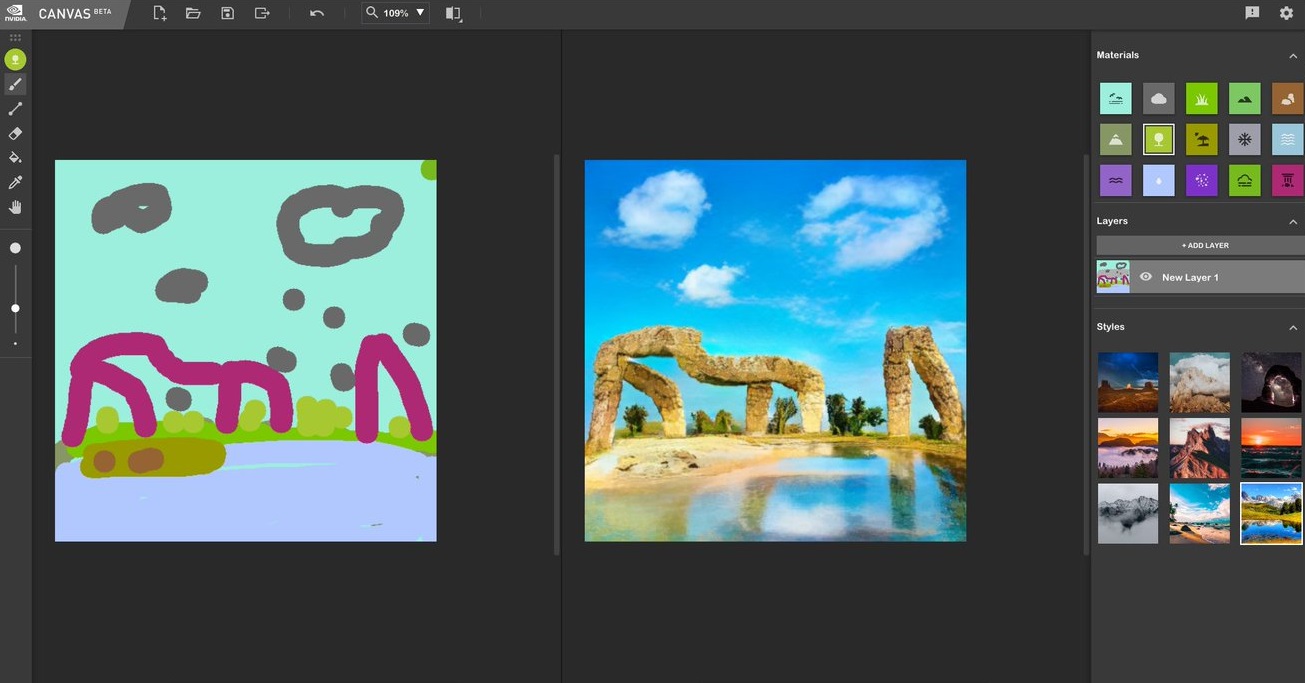This screenshot has width=1305, height=683.
Task: Select the Line tool
Action: 15,109
